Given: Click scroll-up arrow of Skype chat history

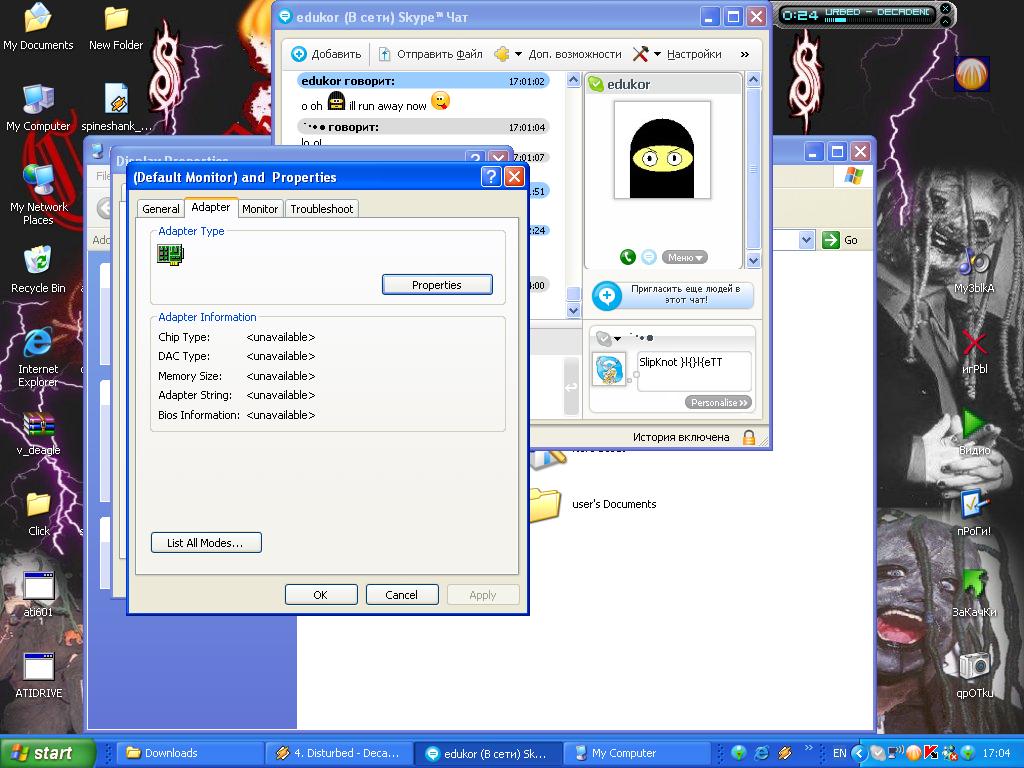Looking at the screenshot, I should point(573,80).
